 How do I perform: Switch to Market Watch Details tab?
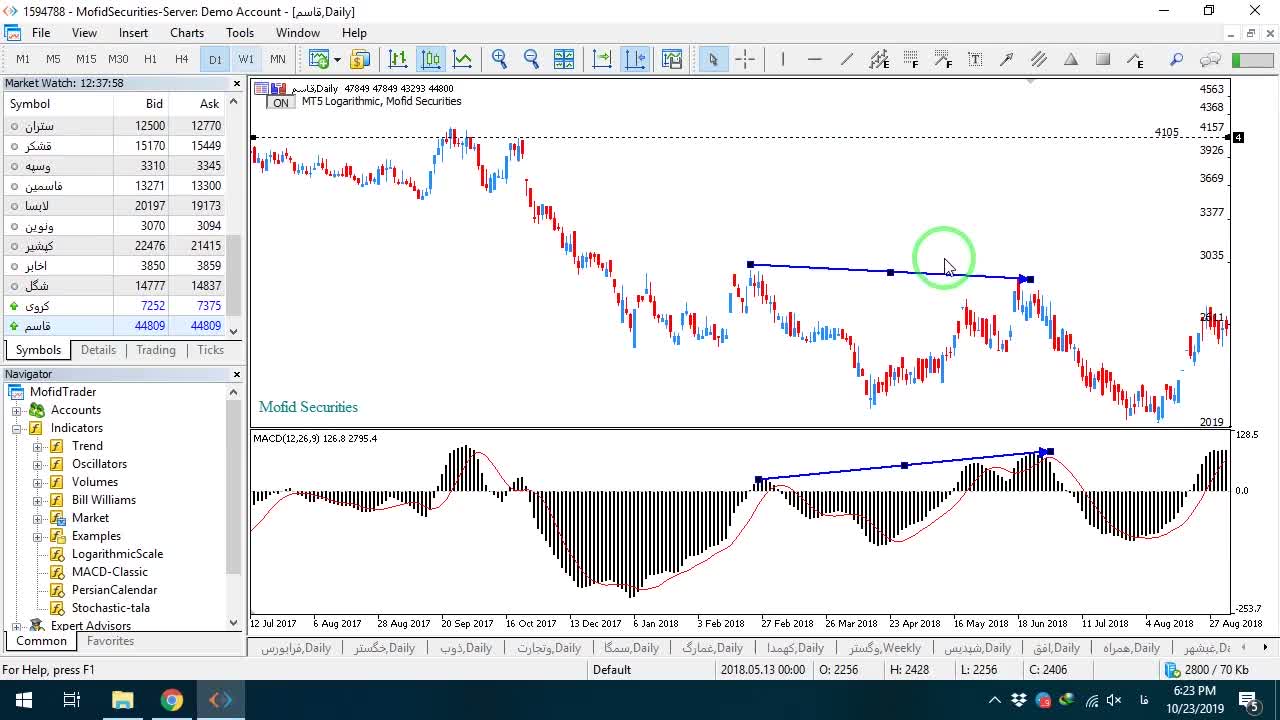point(98,350)
